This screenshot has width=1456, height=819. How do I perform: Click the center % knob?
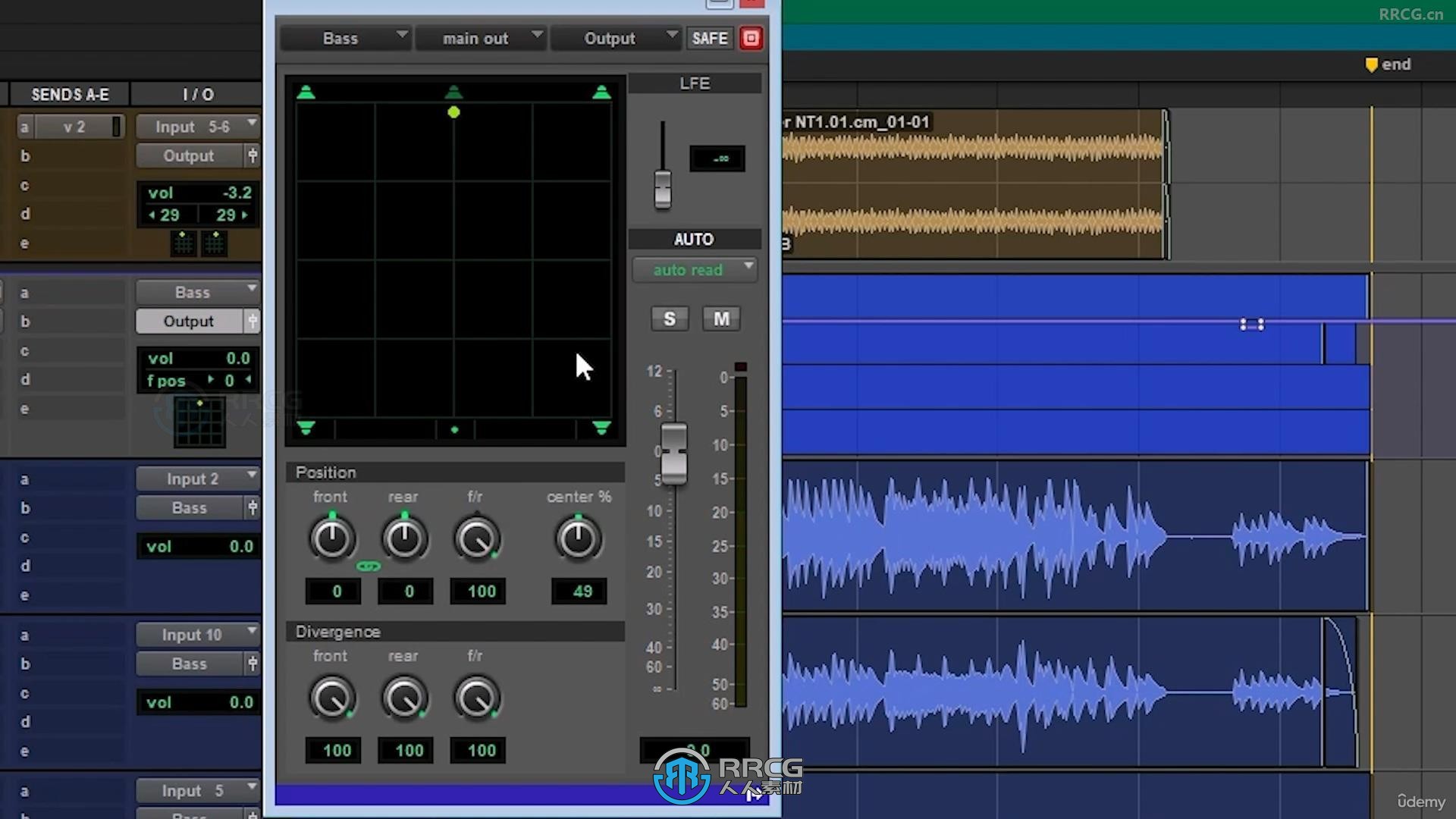click(578, 538)
